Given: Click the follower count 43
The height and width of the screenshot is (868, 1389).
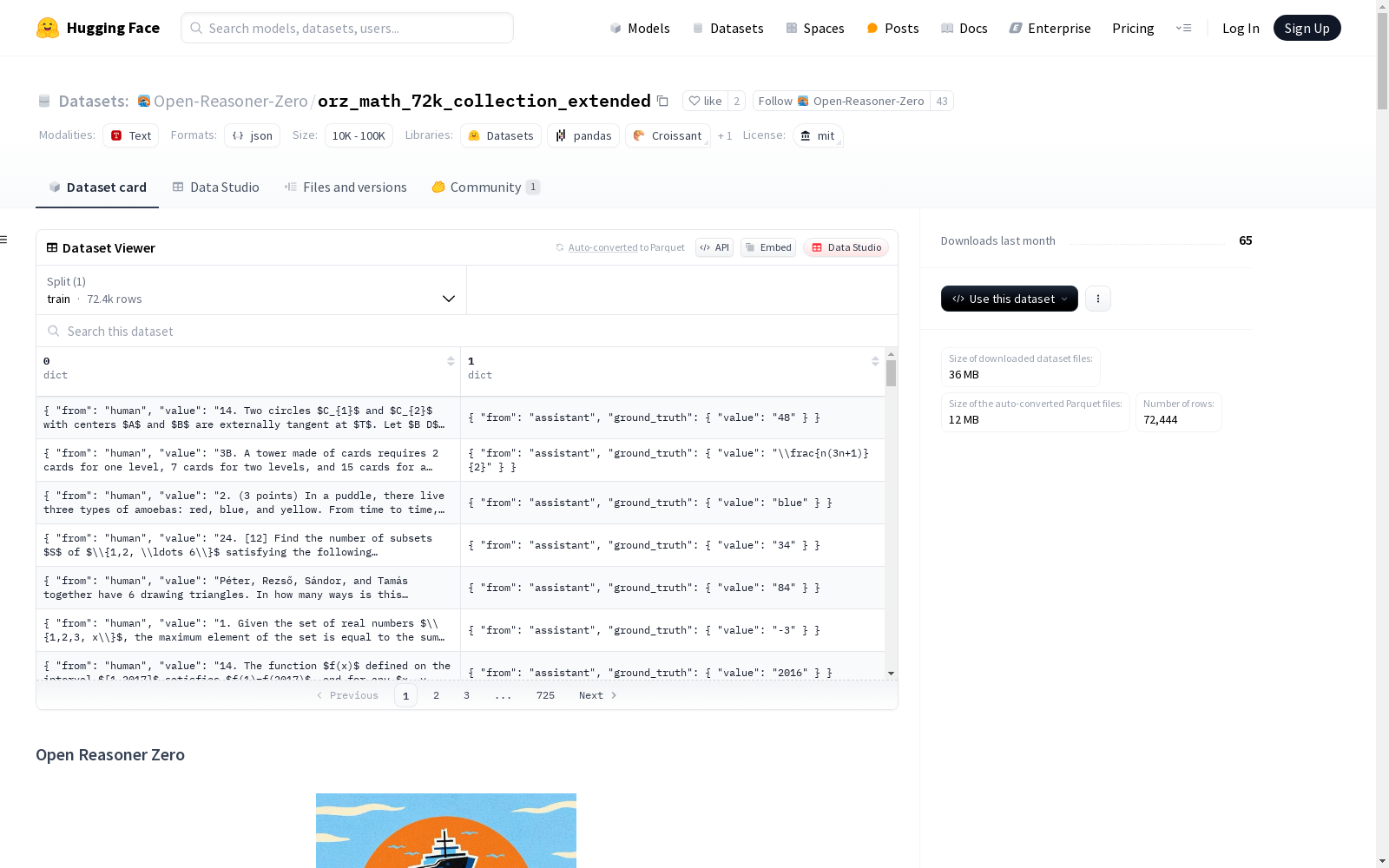Looking at the screenshot, I should pos(942,101).
